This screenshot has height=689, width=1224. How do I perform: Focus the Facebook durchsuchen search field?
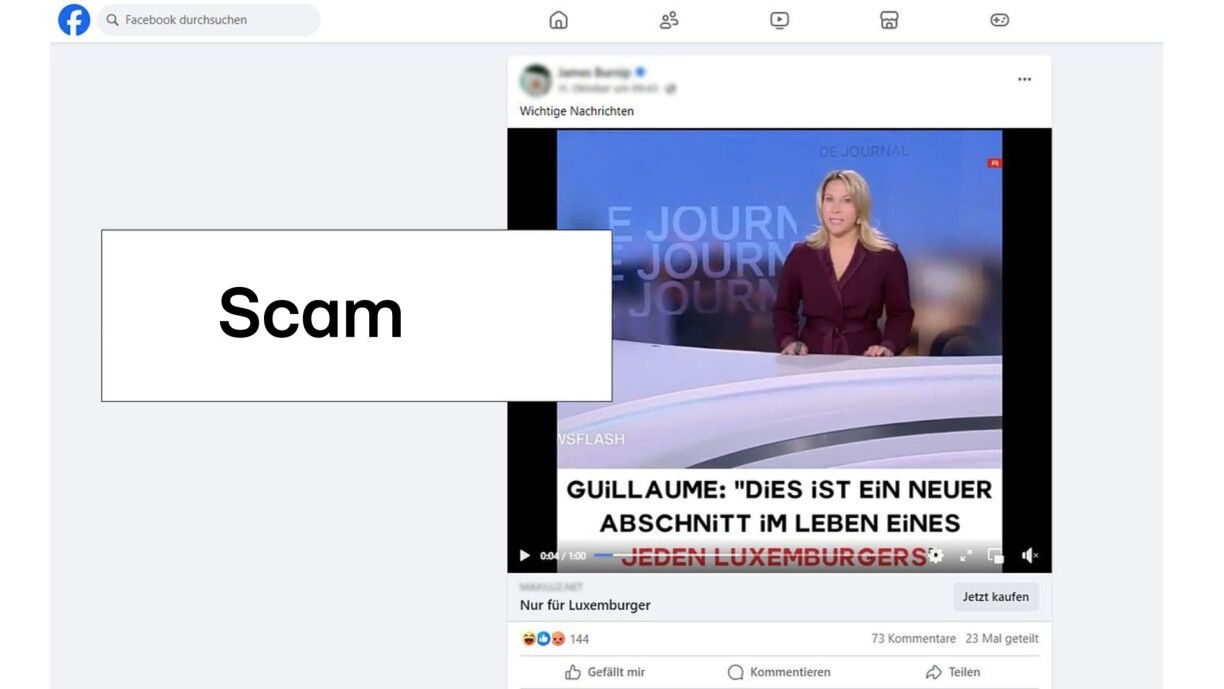click(x=209, y=20)
